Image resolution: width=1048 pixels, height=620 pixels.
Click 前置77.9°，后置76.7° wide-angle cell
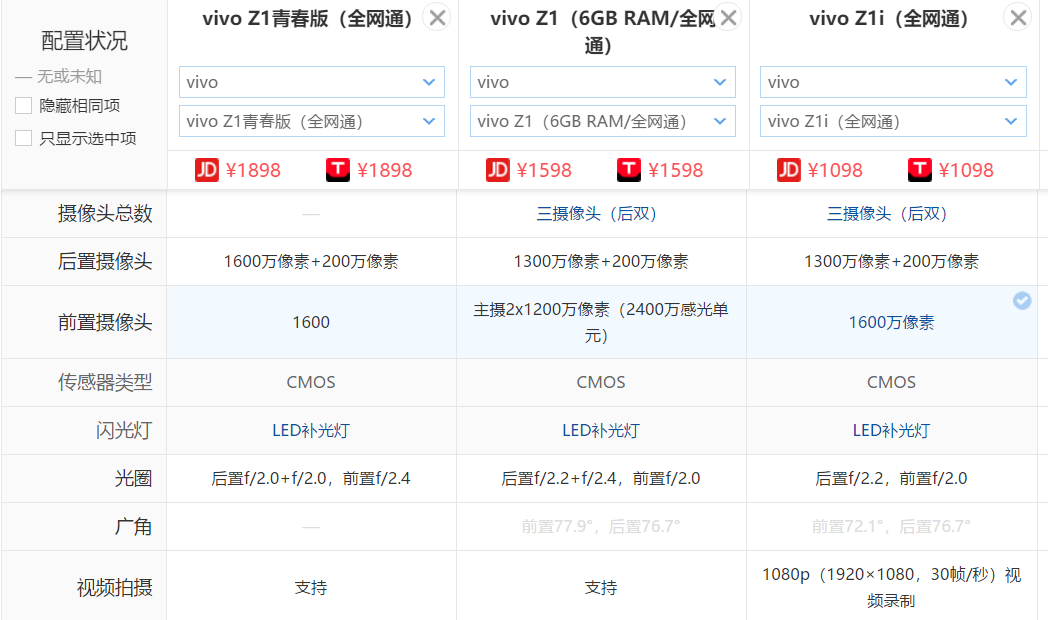(601, 526)
